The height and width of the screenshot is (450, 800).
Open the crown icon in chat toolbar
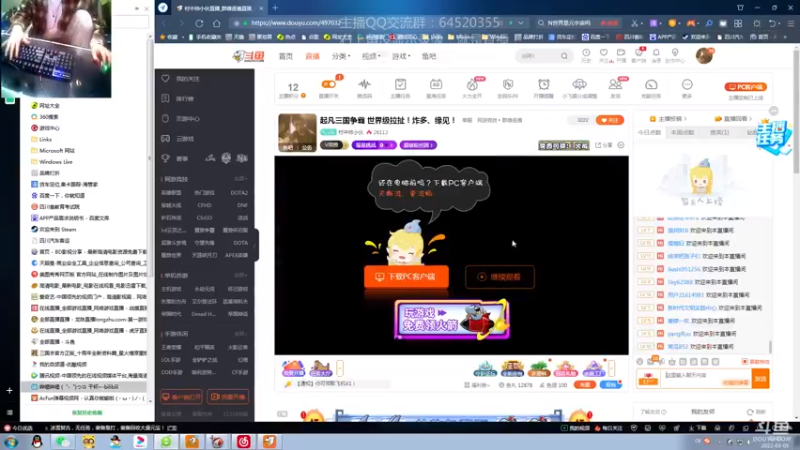[x=672, y=362]
